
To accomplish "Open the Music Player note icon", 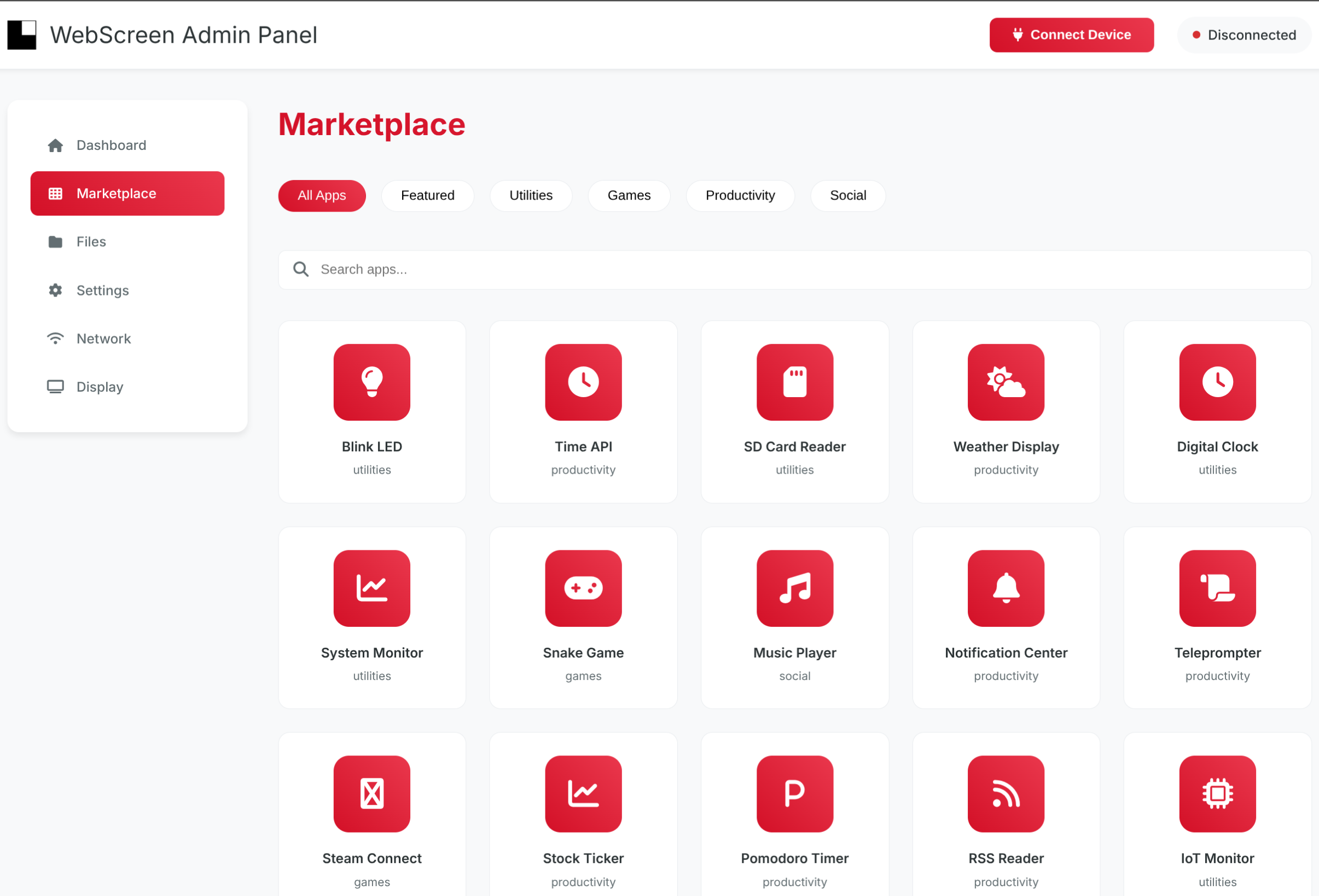I will point(794,588).
